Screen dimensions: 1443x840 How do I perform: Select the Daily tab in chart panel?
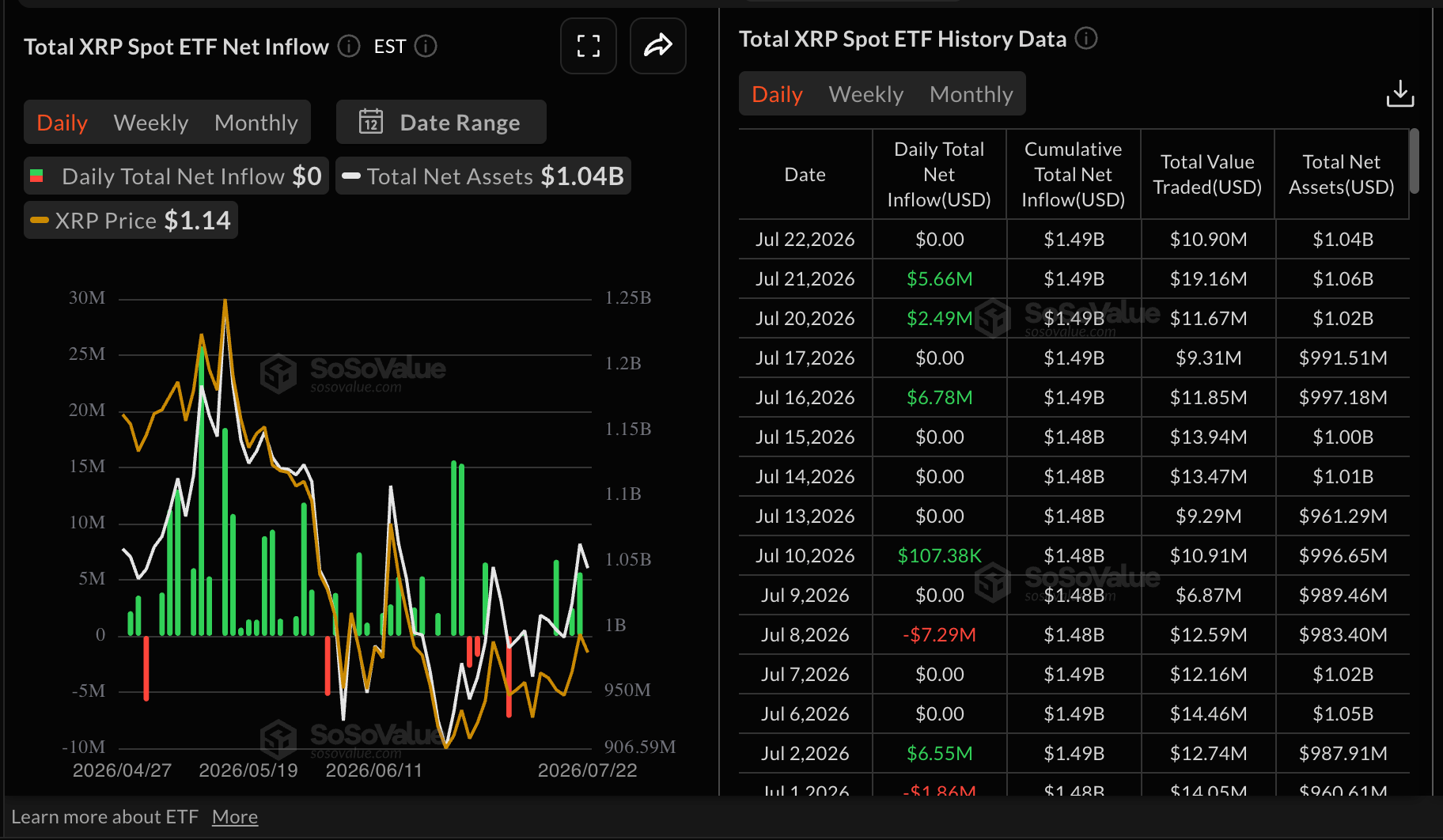(62, 123)
